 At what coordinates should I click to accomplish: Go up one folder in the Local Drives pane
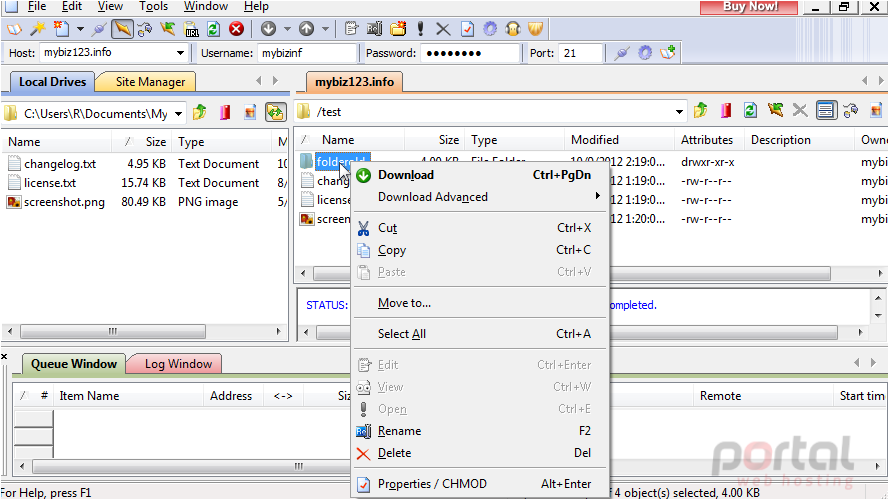click(x=200, y=112)
